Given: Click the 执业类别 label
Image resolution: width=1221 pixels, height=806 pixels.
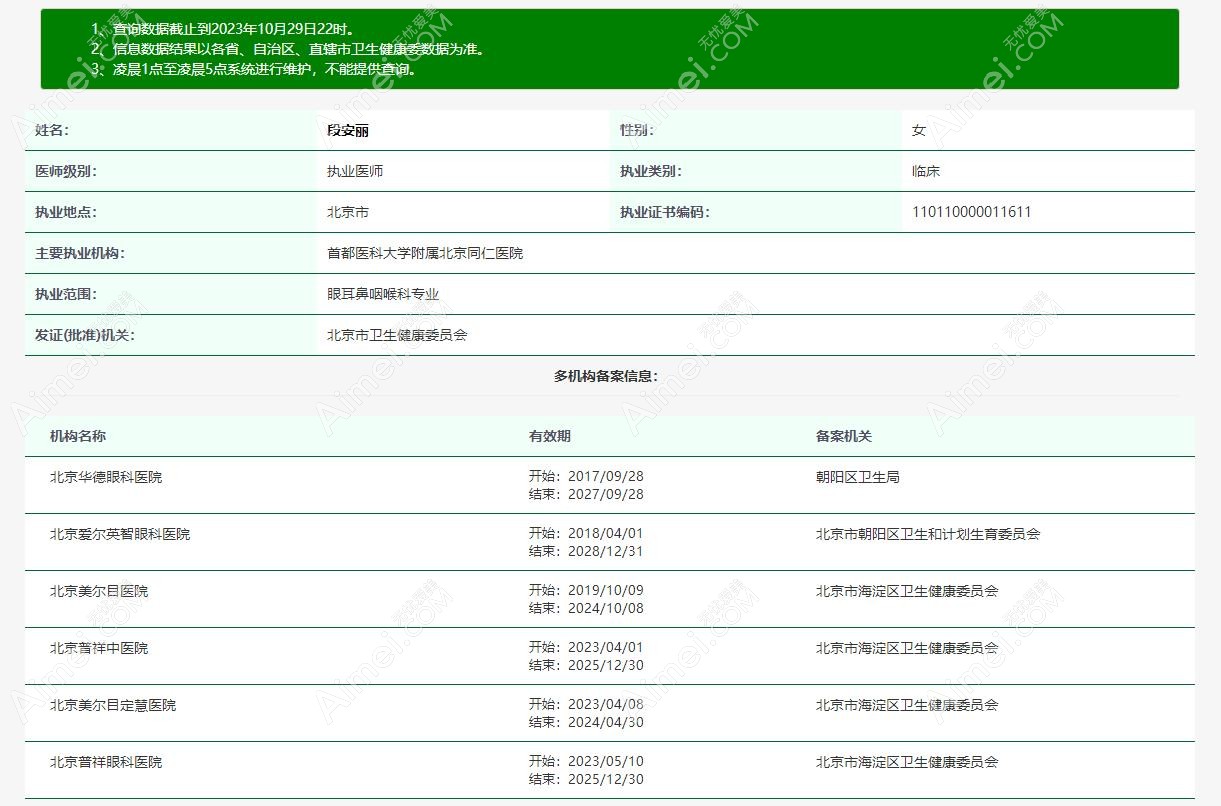Looking at the screenshot, I should point(651,171).
